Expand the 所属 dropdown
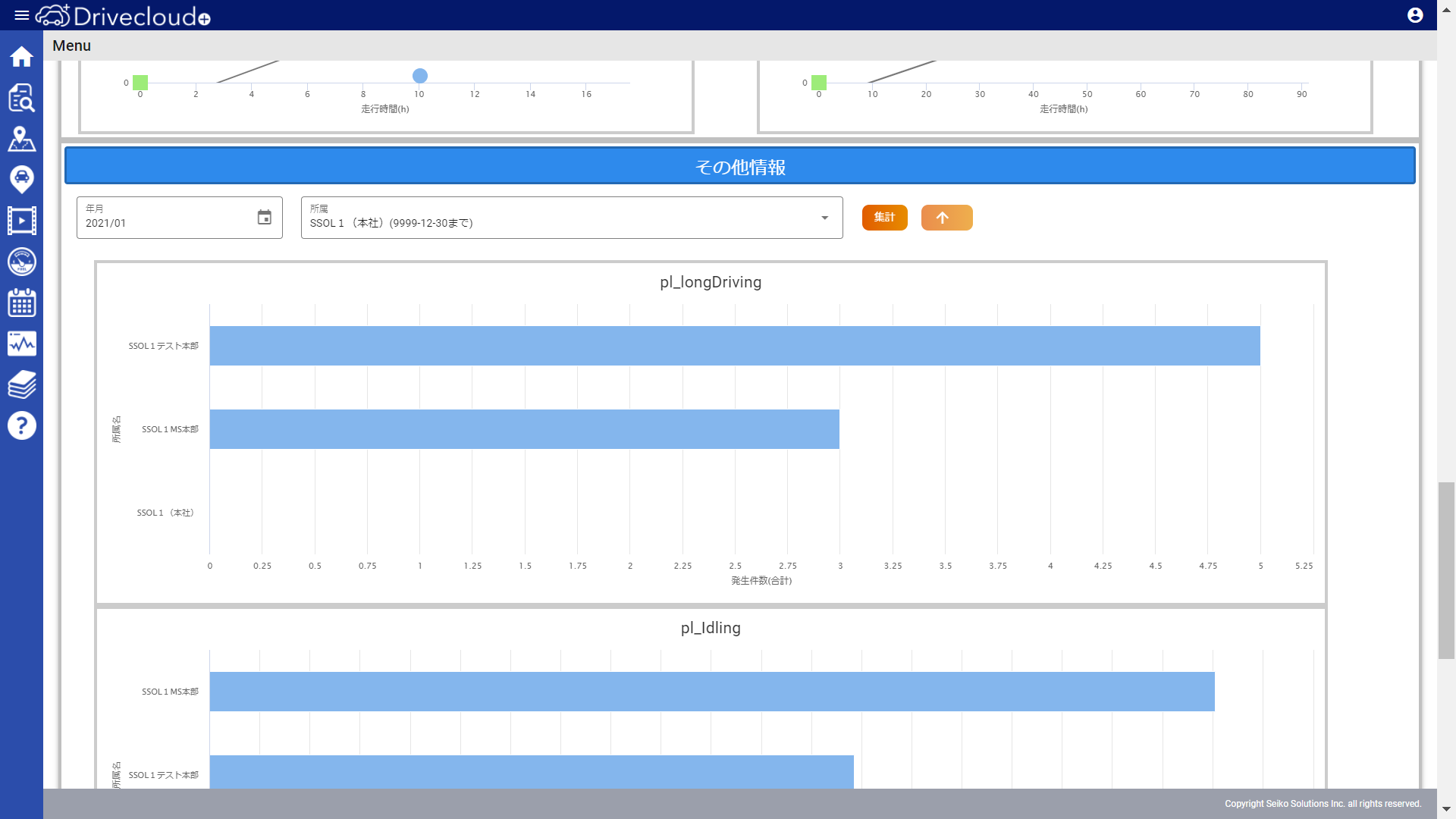1456x819 pixels. click(x=824, y=218)
